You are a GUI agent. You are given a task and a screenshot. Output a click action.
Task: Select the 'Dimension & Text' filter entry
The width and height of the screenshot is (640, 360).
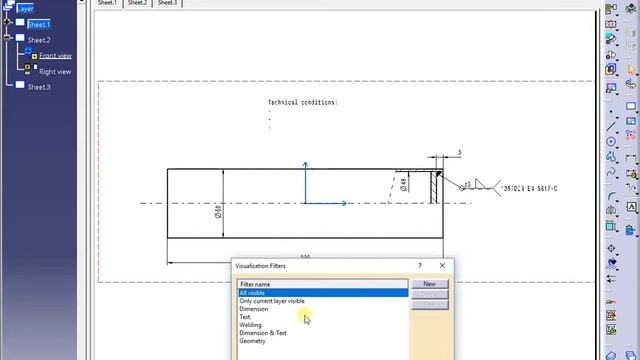(323, 333)
